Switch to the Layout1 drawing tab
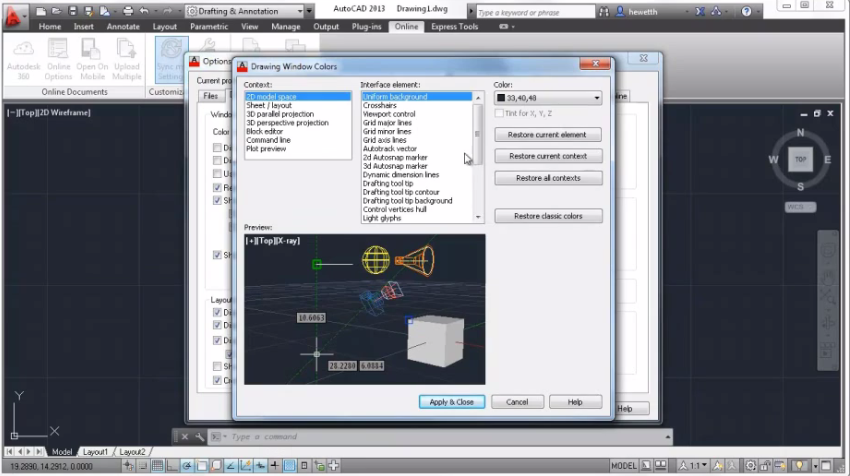850x476 pixels. click(x=95, y=452)
